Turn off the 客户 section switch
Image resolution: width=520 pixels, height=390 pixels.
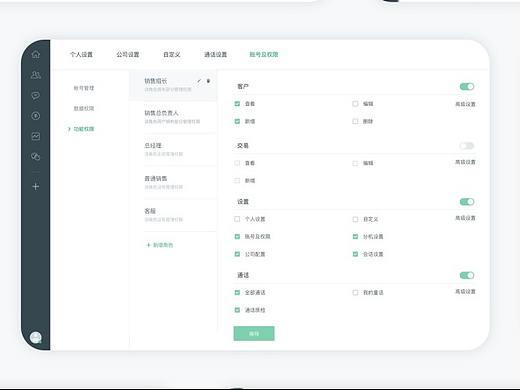coord(467,87)
